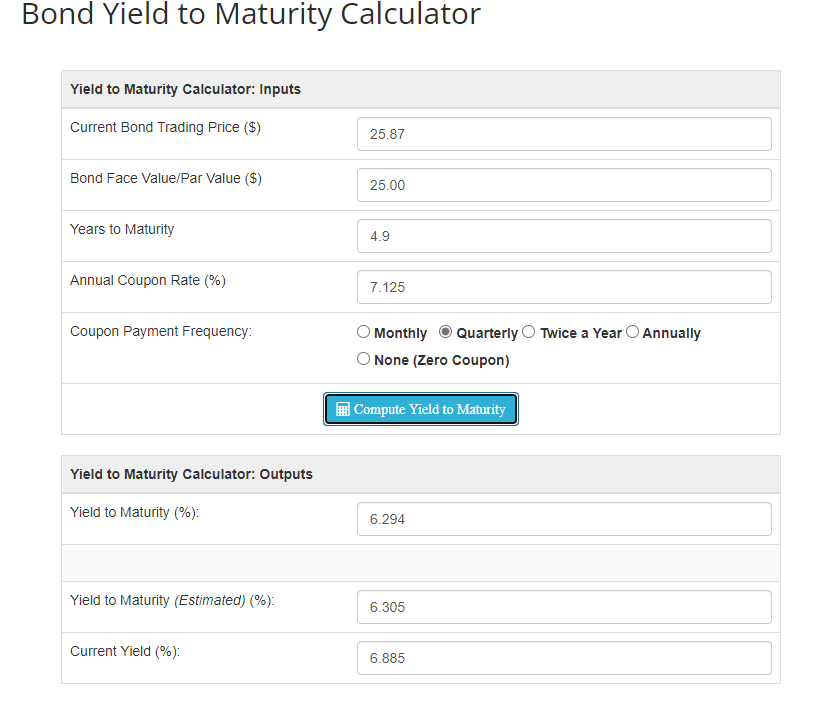Viewport: 821px width, 707px height.
Task: Click the Years to Maturity label text
Action: (122, 229)
